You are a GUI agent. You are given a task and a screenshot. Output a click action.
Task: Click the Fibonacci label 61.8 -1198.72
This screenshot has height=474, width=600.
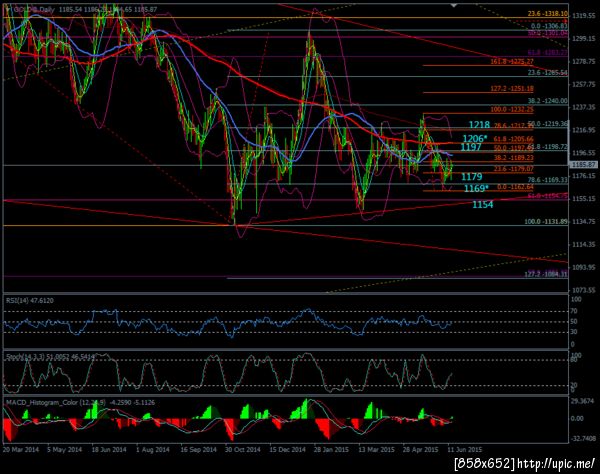tap(548, 147)
